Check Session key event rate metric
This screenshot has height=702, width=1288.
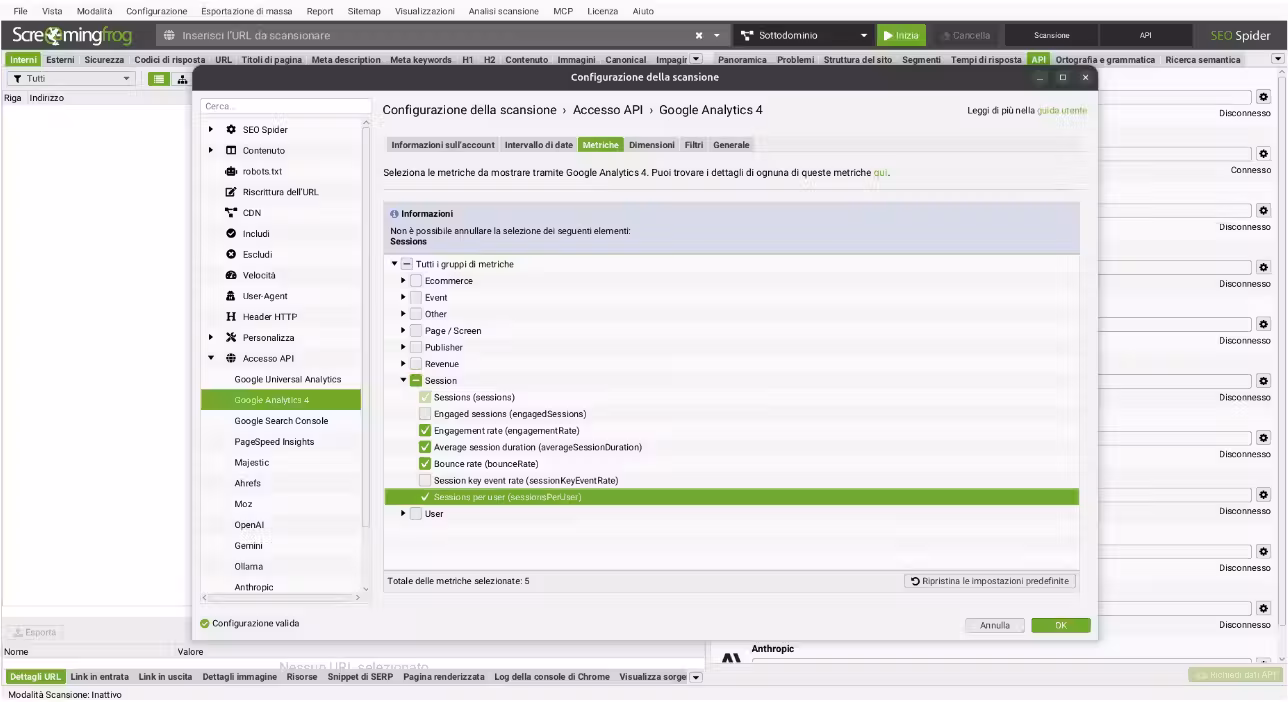point(426,481)
